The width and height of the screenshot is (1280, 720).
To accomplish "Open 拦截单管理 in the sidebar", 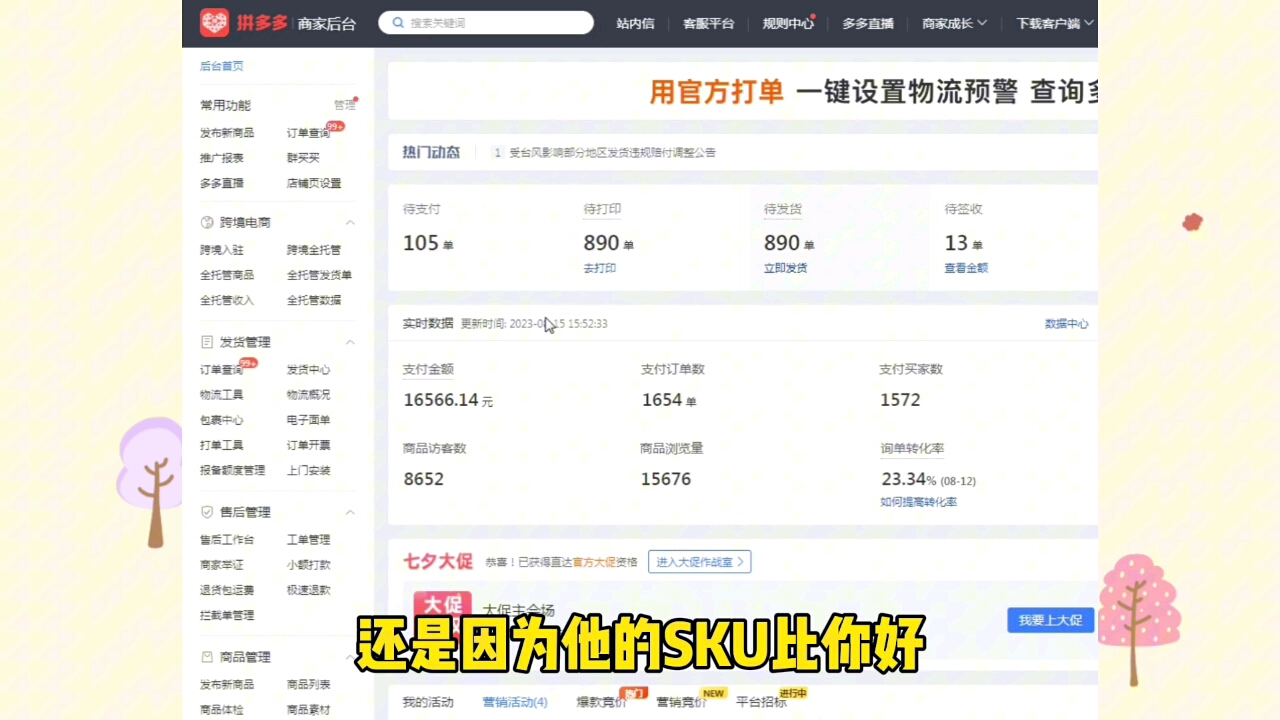I will click(x=227, y=615).
